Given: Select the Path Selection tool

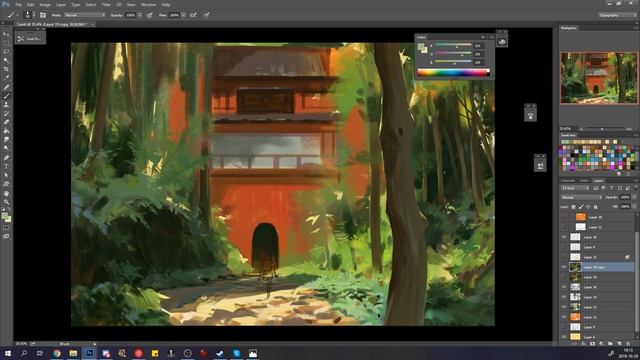Looking at the screenshot, I should coord(6,175).
